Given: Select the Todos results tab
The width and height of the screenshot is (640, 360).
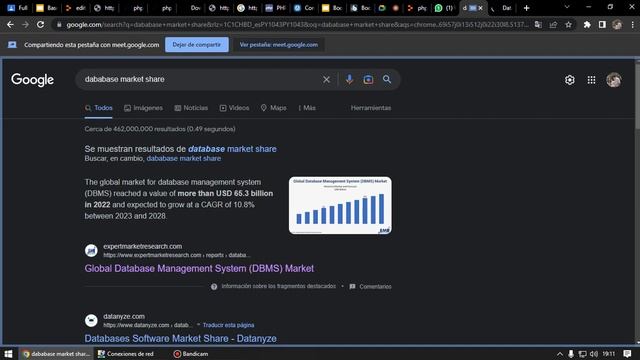Looking at the screenshot, I should [x=99, y=108].
